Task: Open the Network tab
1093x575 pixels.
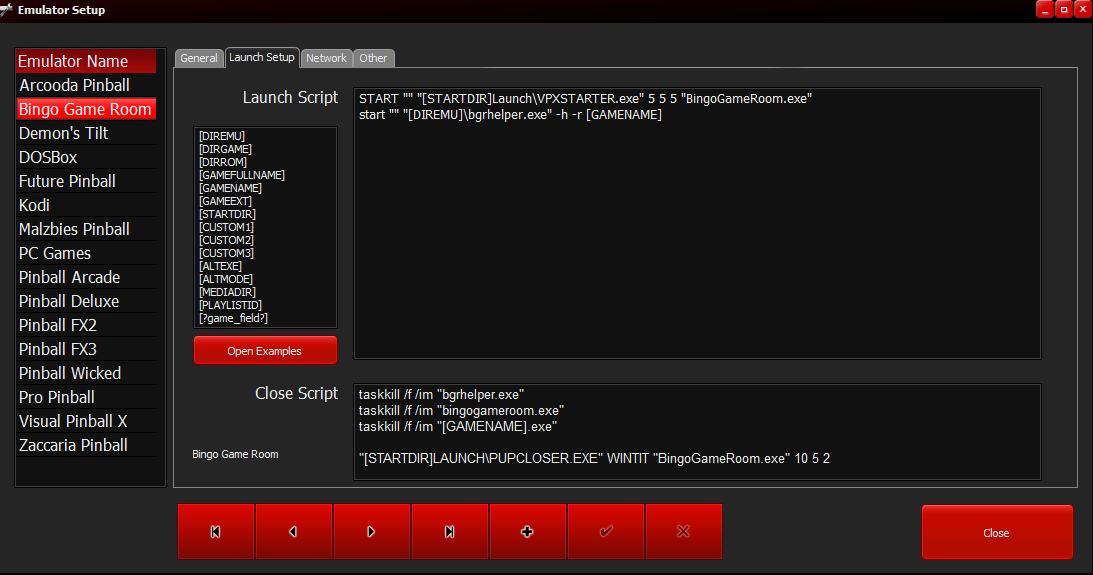Action: click(x=326, y=58)
